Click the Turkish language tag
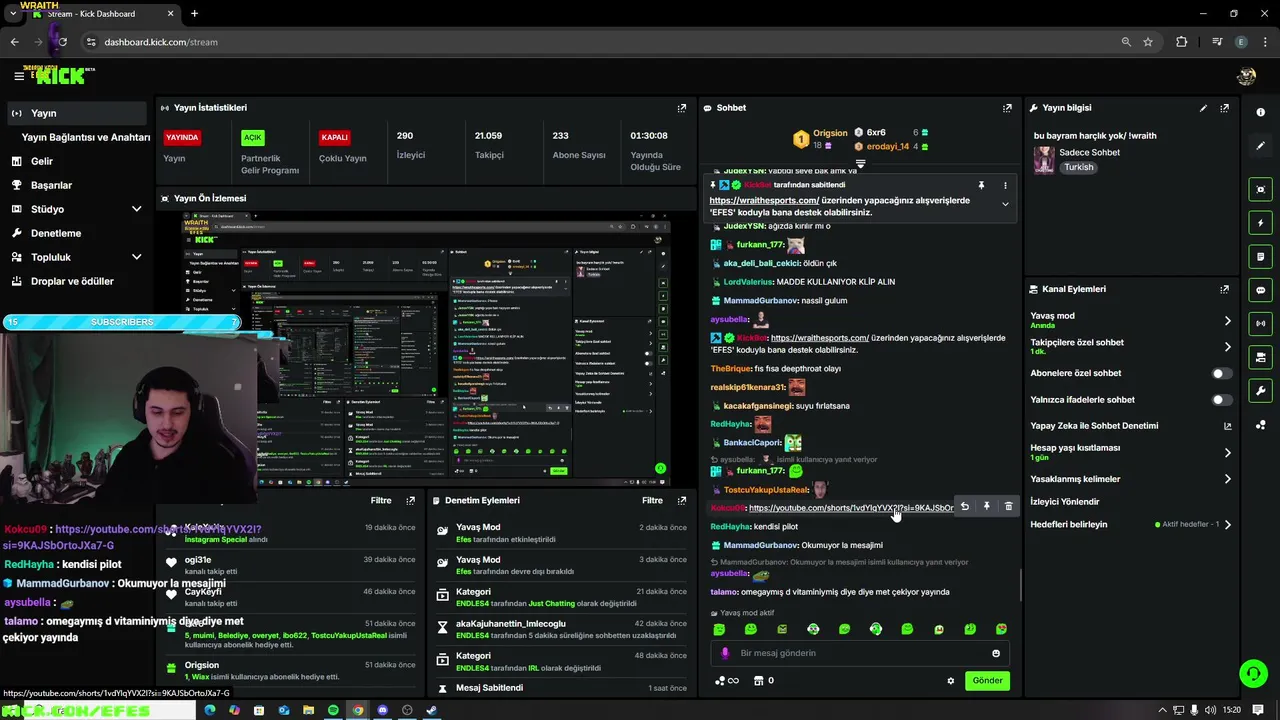 [x=1078, y=167]
